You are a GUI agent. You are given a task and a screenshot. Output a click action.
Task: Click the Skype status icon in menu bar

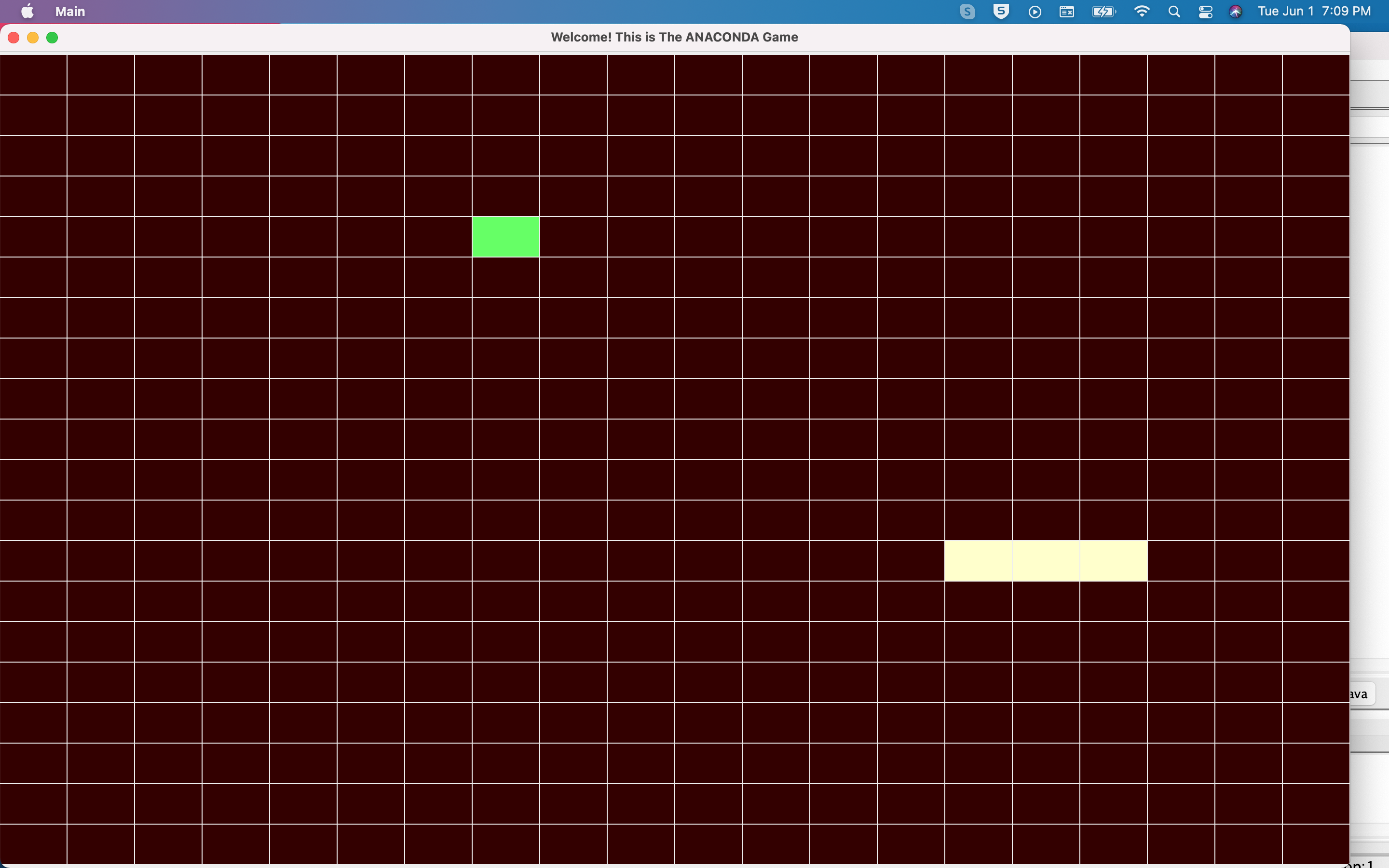pyautogui.click(x=967, y=12)
